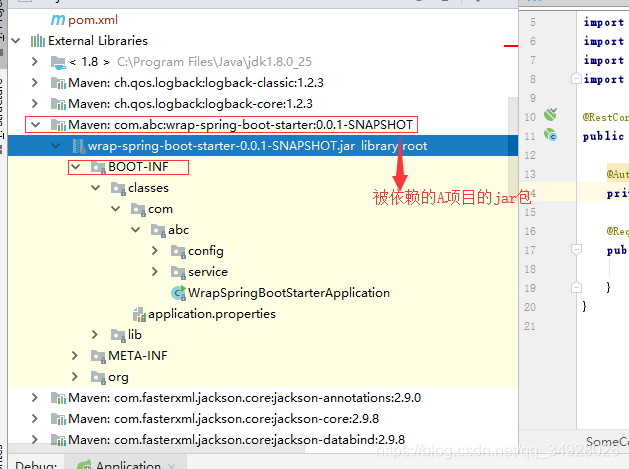
Task: Click line number 20 in the editor gutter
Action: pos(530,307)
